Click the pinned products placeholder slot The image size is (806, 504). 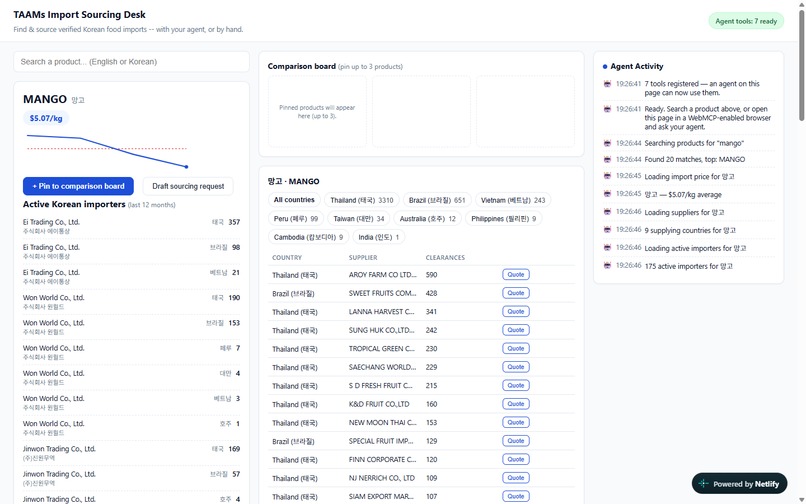(x=317, y=112)
